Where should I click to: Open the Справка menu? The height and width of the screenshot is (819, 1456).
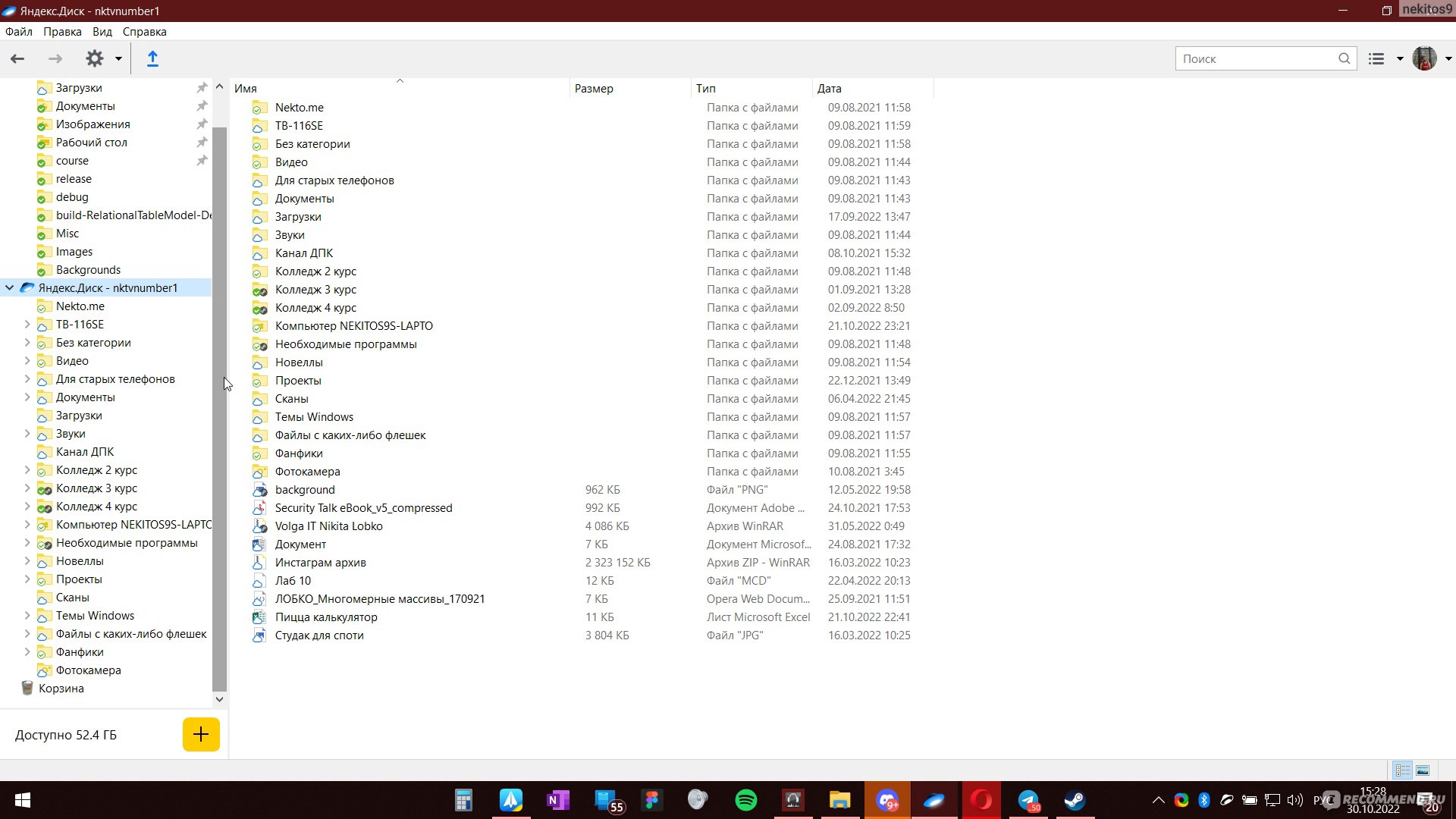(144, 31)
